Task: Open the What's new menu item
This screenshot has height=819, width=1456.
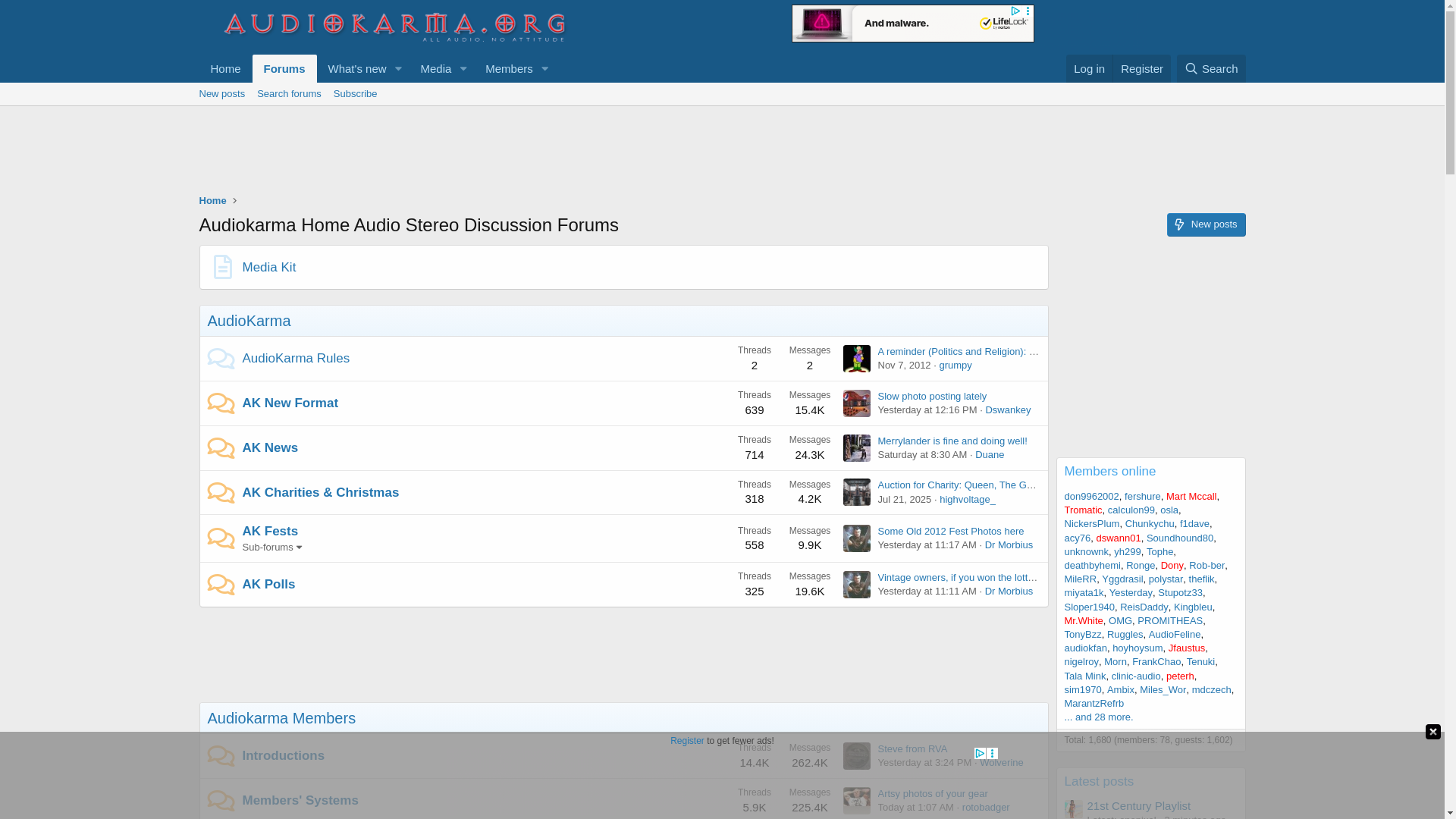Action: pyautogui.click(x=356, y=69)
